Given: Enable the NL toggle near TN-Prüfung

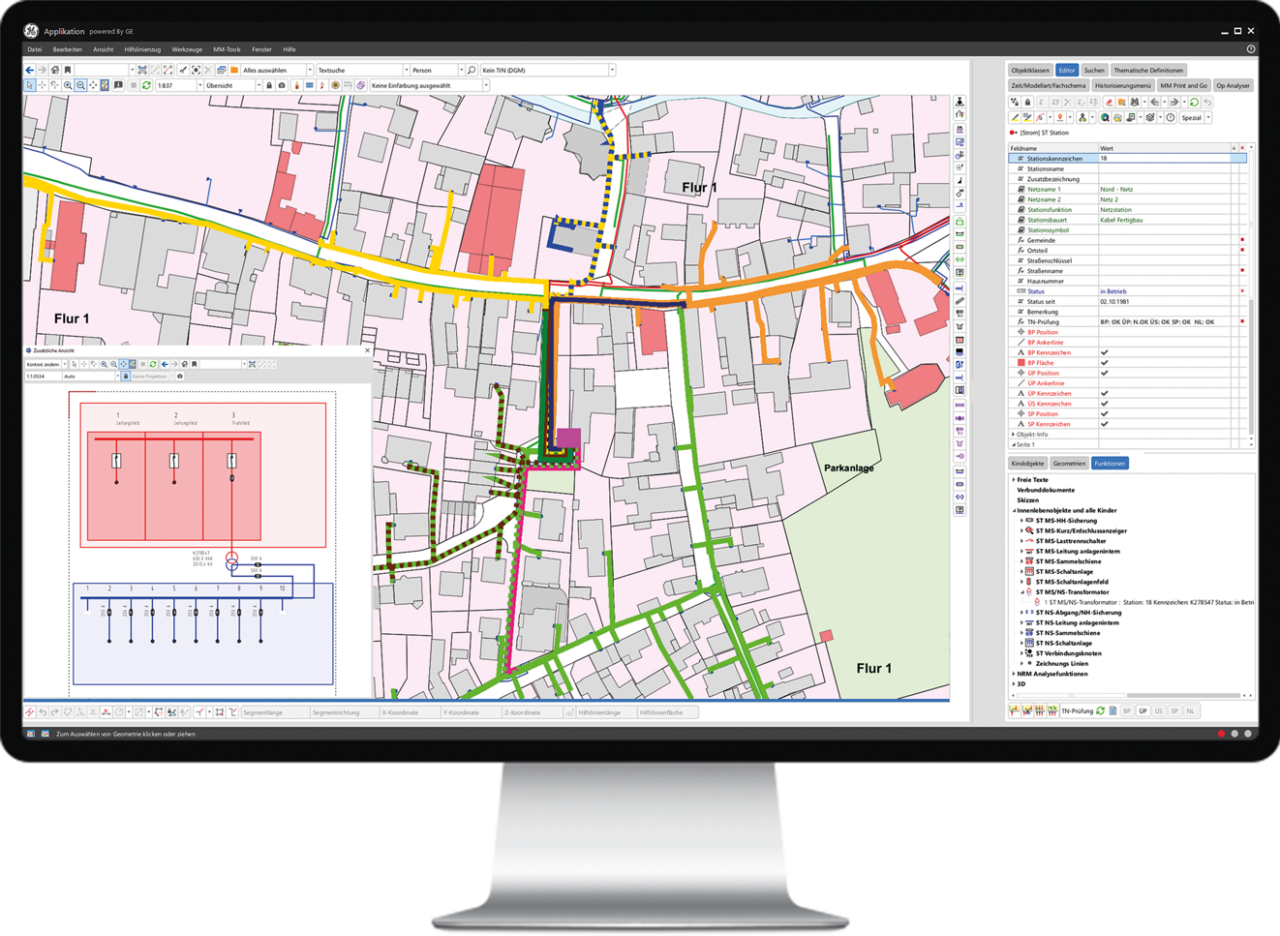Looking at the screenshot, I should 1191,711.
